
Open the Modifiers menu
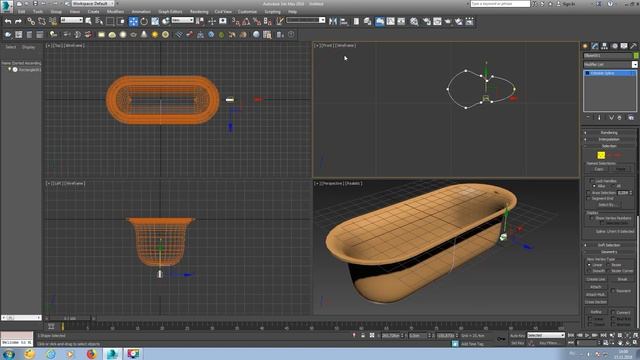click(x=115, y=11)
